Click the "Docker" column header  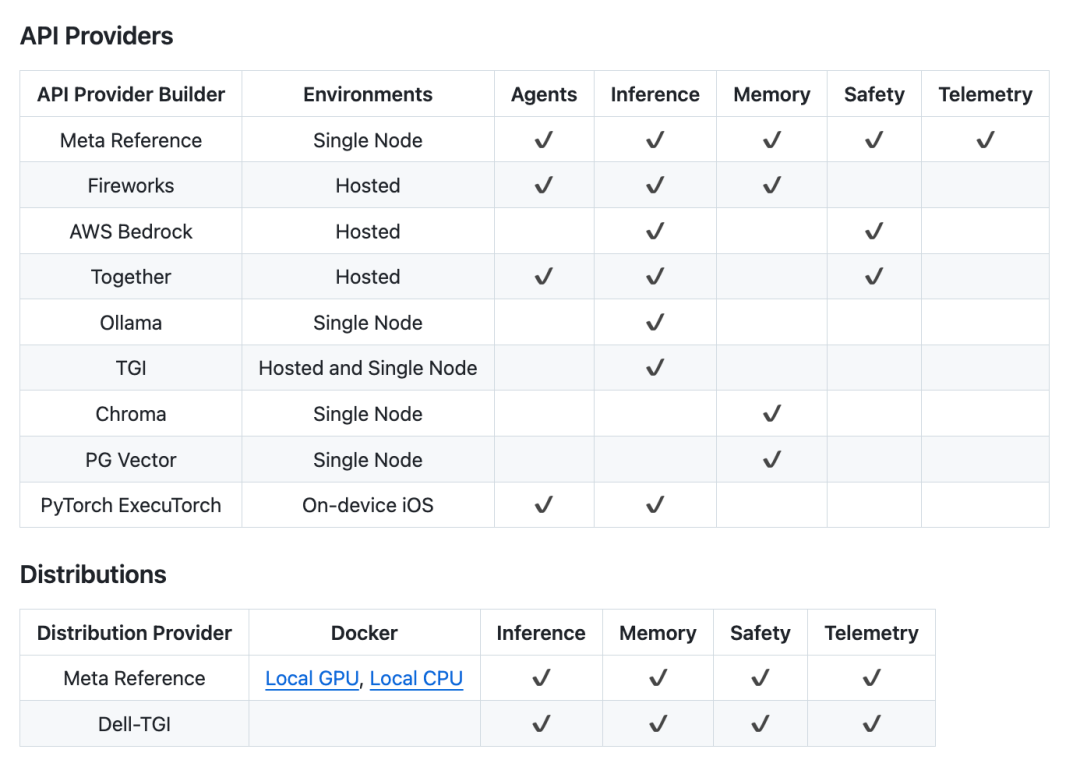(x=364, y=633)
